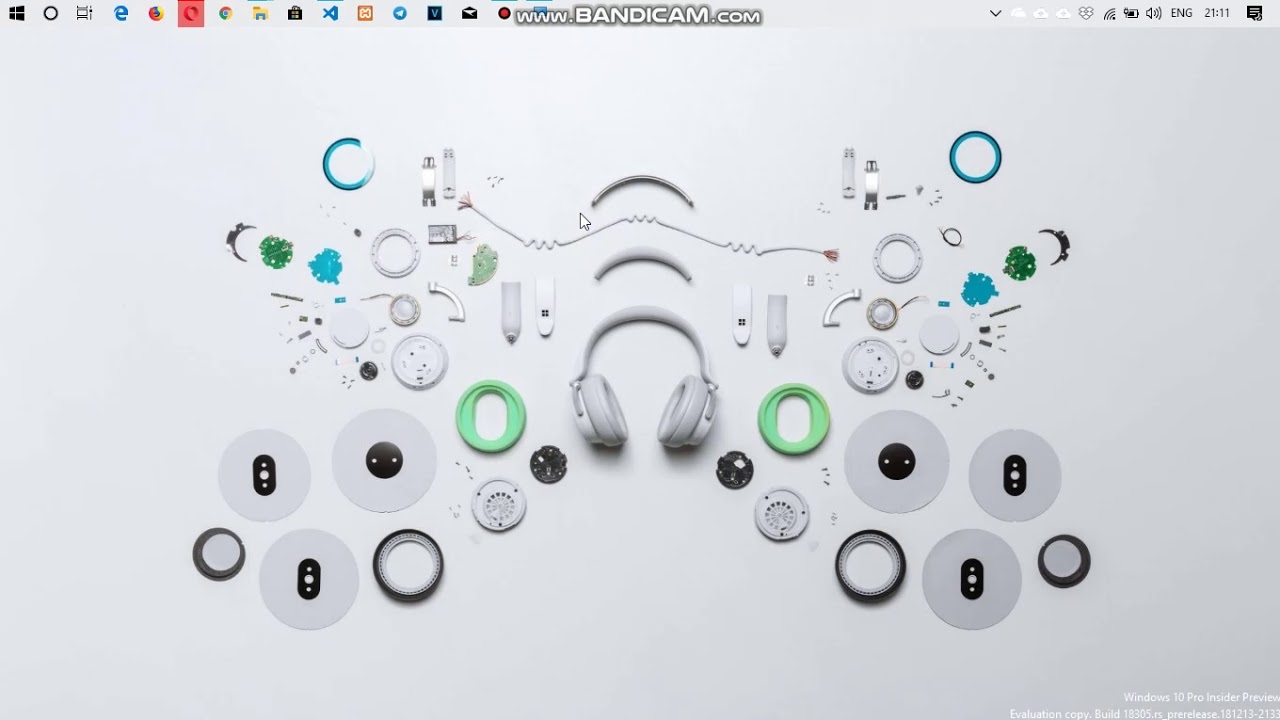The width and height of the screenshot is (1280, 720).
Task: Open the dark blue V application icon
Action: [x=435, y=14]
